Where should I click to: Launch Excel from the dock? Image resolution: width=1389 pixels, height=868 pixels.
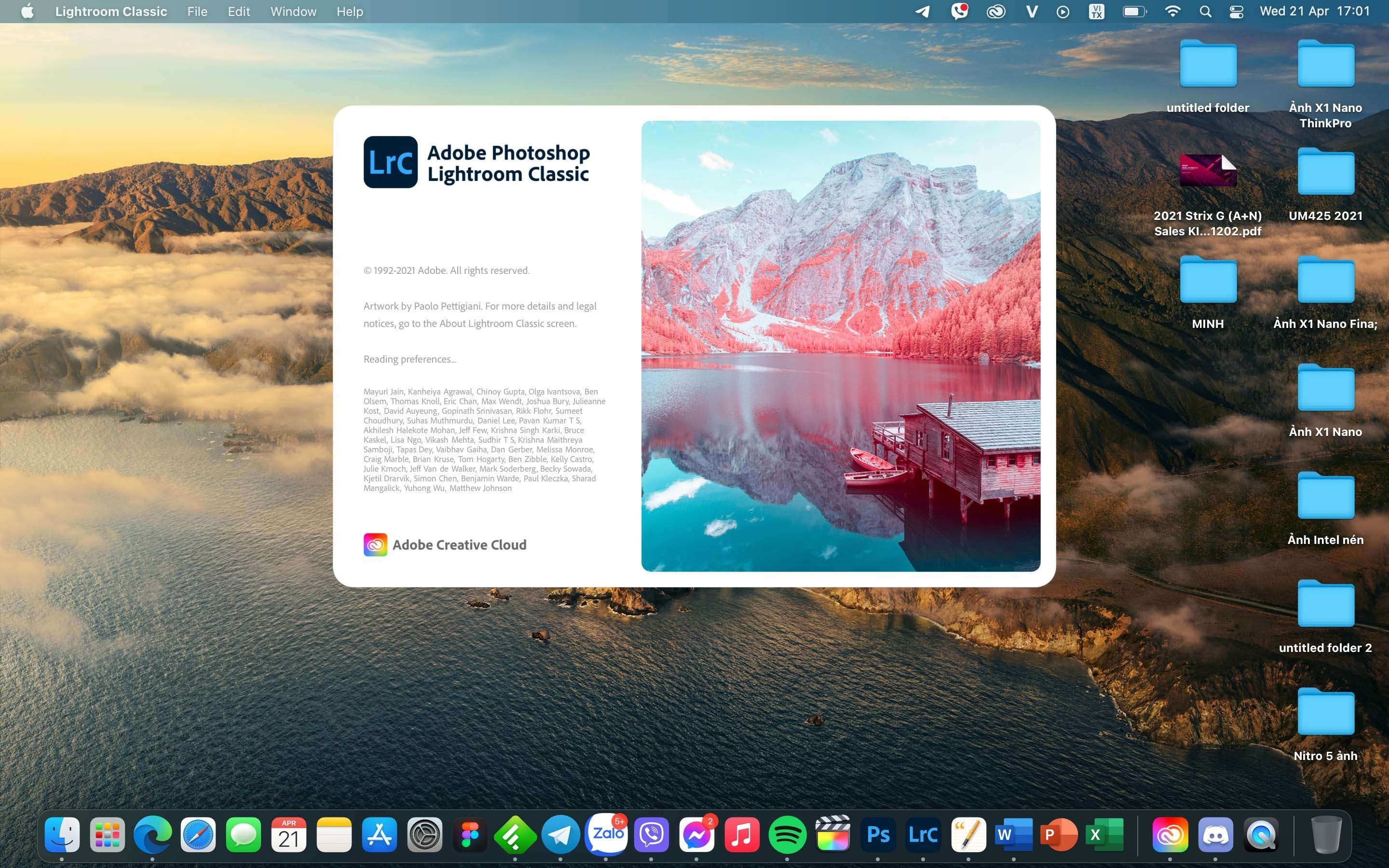click(x=1104, y=834)
